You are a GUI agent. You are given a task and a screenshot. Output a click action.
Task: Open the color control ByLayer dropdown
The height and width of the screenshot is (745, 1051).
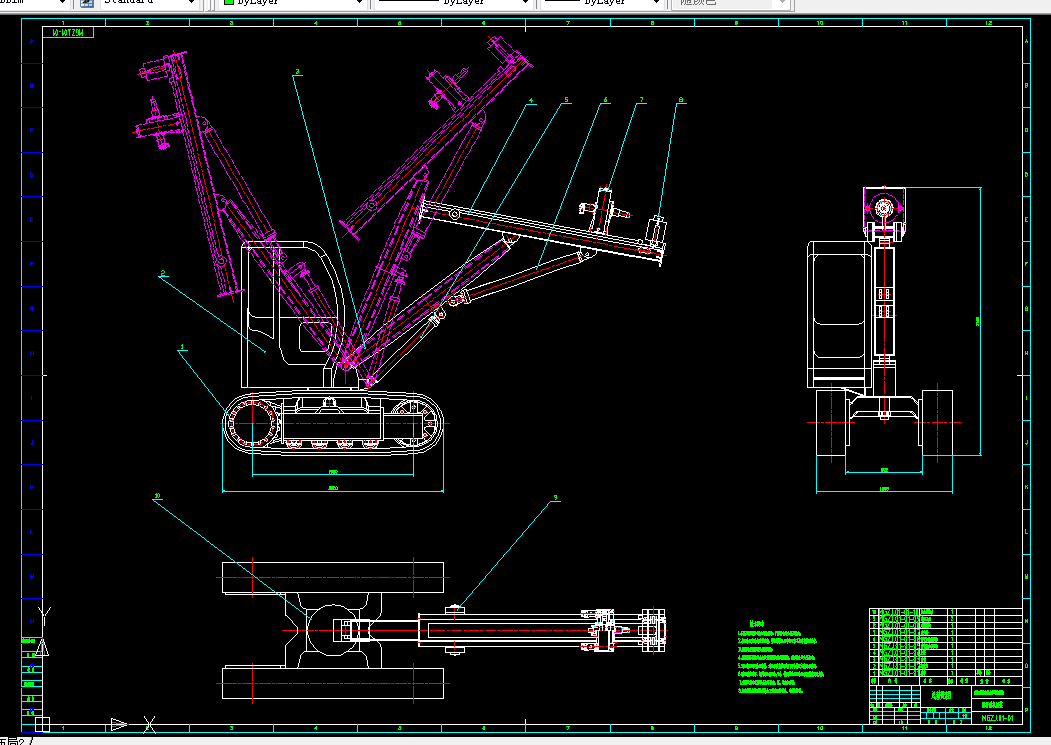tap(293, 3)
